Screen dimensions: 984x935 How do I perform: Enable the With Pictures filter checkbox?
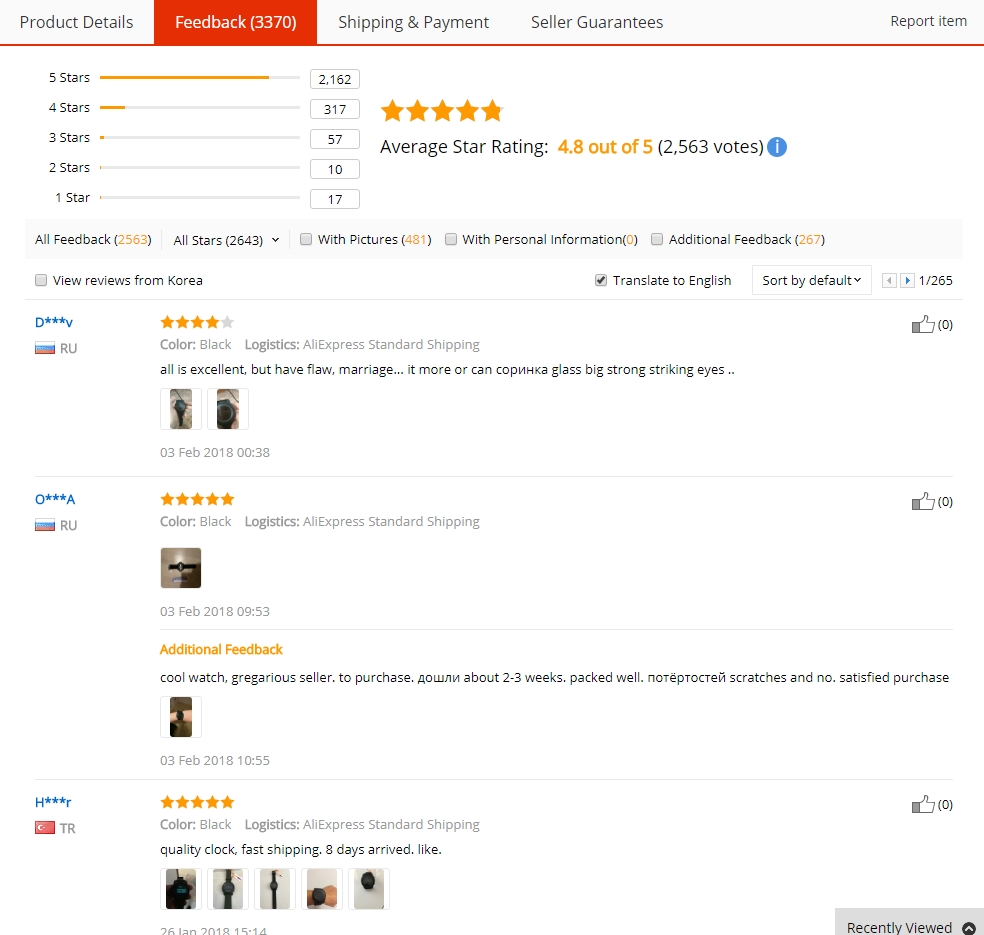[x=307, y=239]
